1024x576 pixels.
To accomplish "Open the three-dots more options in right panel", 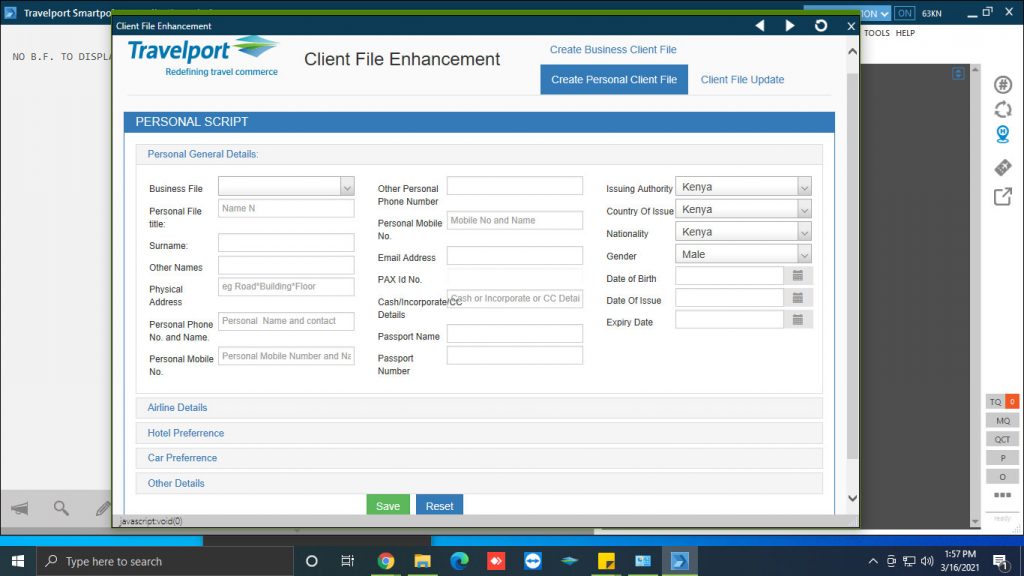I will tap(1002, 495).
